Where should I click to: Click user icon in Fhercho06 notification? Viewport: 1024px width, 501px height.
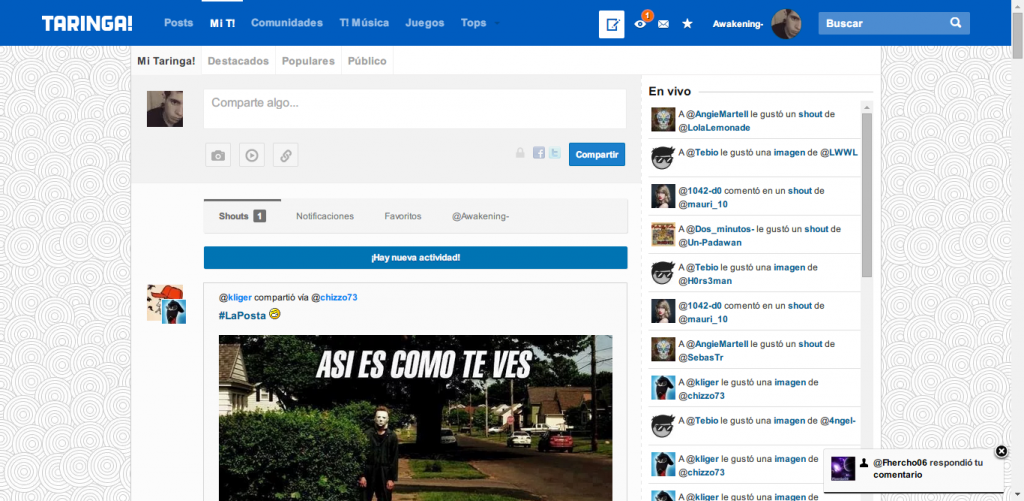coord(864,462)
